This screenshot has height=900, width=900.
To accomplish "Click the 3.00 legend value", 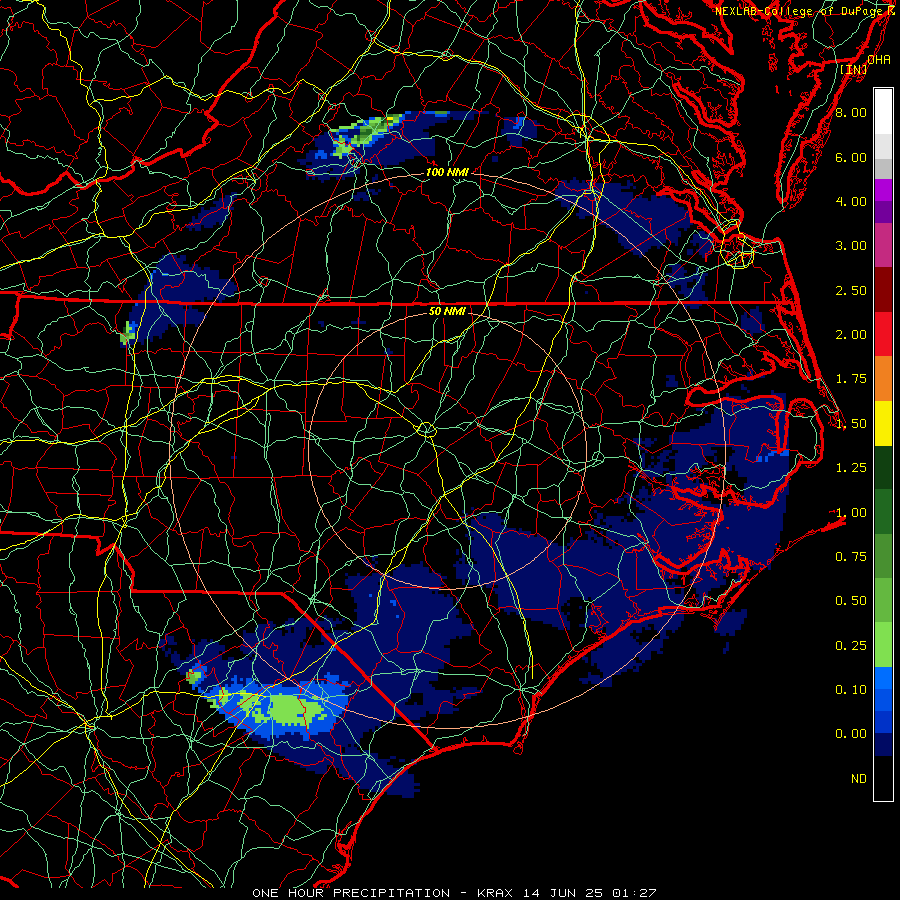I will (x=851, y=246).
